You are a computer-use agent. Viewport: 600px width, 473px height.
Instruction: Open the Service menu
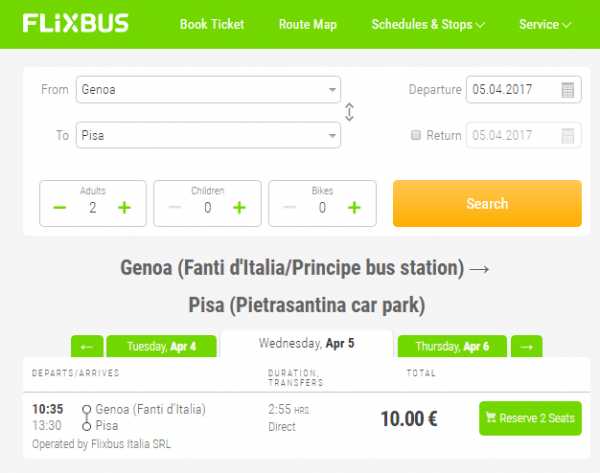(545, 24)
